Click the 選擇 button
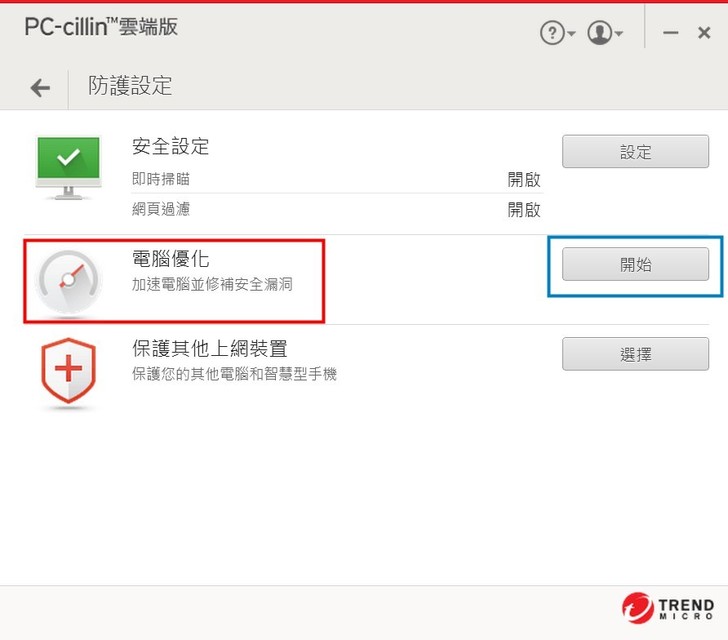 (x=635, y=354)
